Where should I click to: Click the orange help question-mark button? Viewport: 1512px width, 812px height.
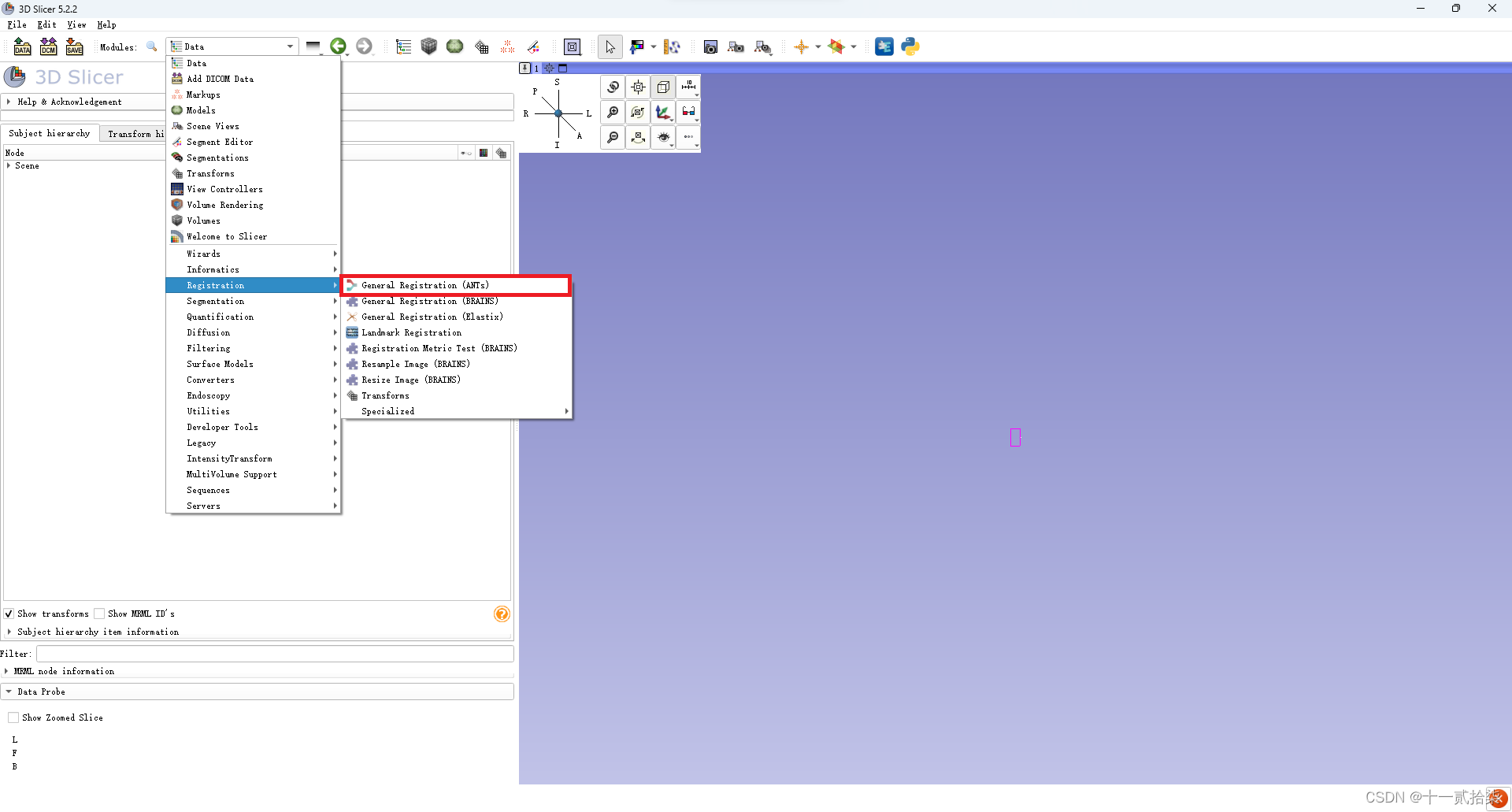pos(502,614)
